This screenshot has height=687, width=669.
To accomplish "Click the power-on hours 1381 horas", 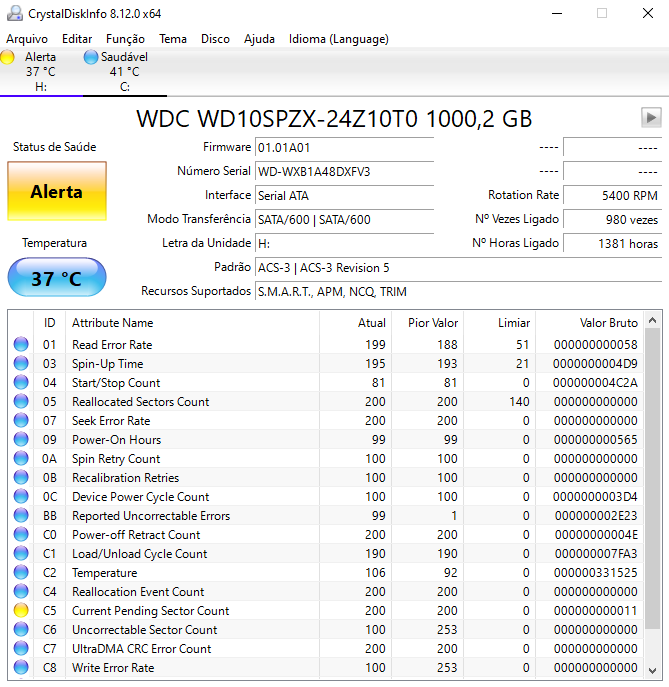I will point(612,244).
